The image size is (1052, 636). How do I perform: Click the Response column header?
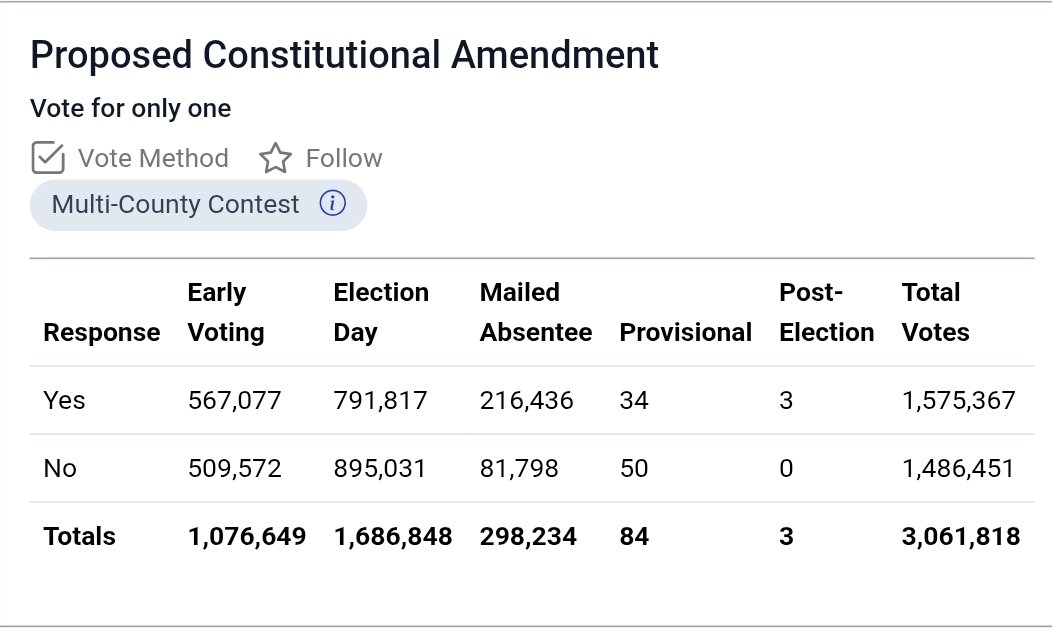click(102, 333)
